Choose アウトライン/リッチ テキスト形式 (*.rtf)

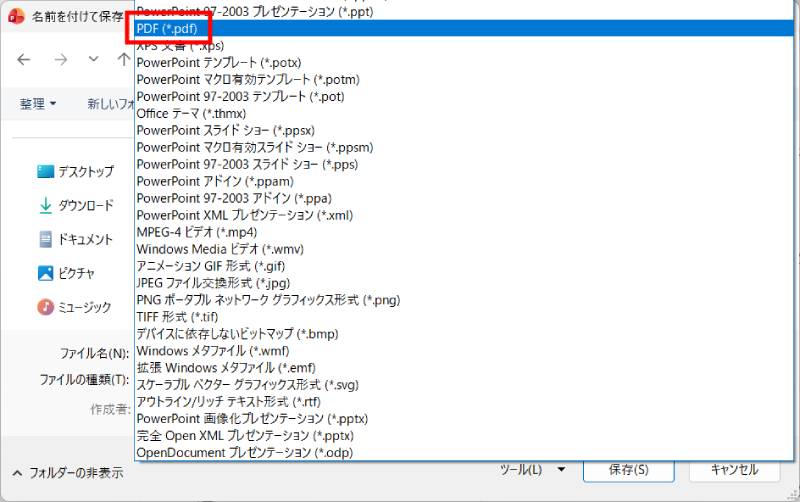click(x=464, y=401)
